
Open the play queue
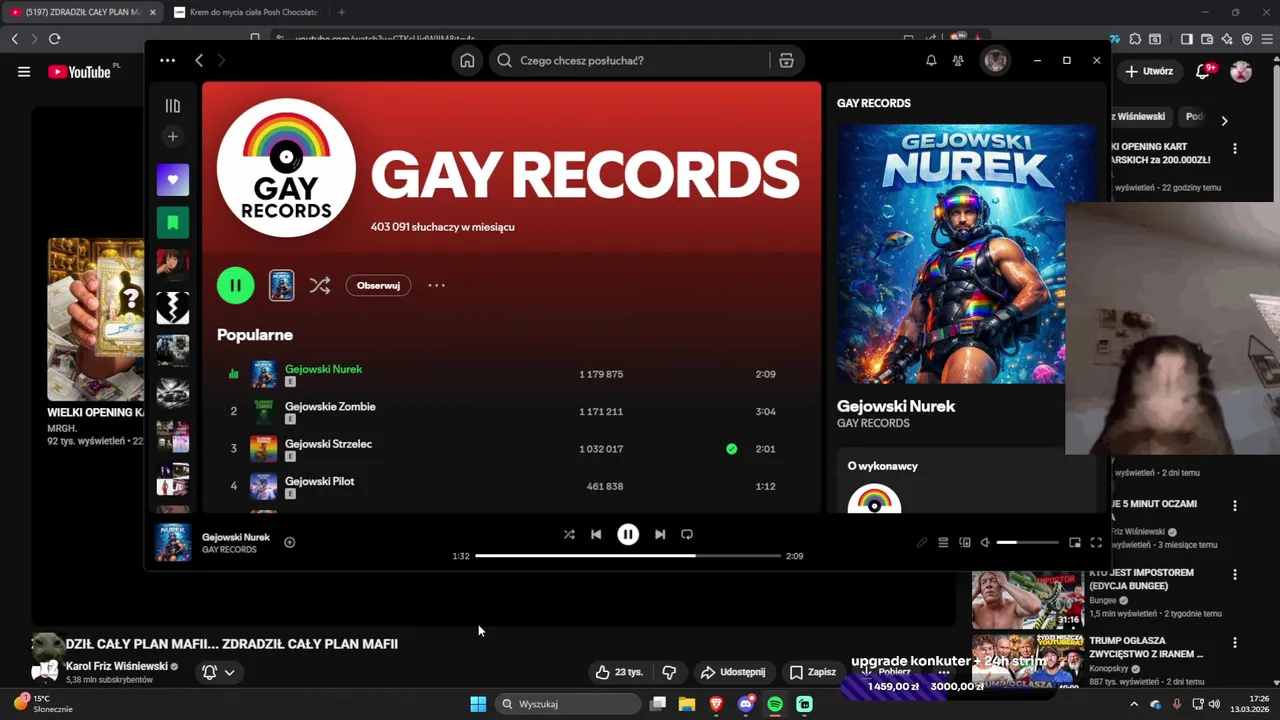pos(943,542)
